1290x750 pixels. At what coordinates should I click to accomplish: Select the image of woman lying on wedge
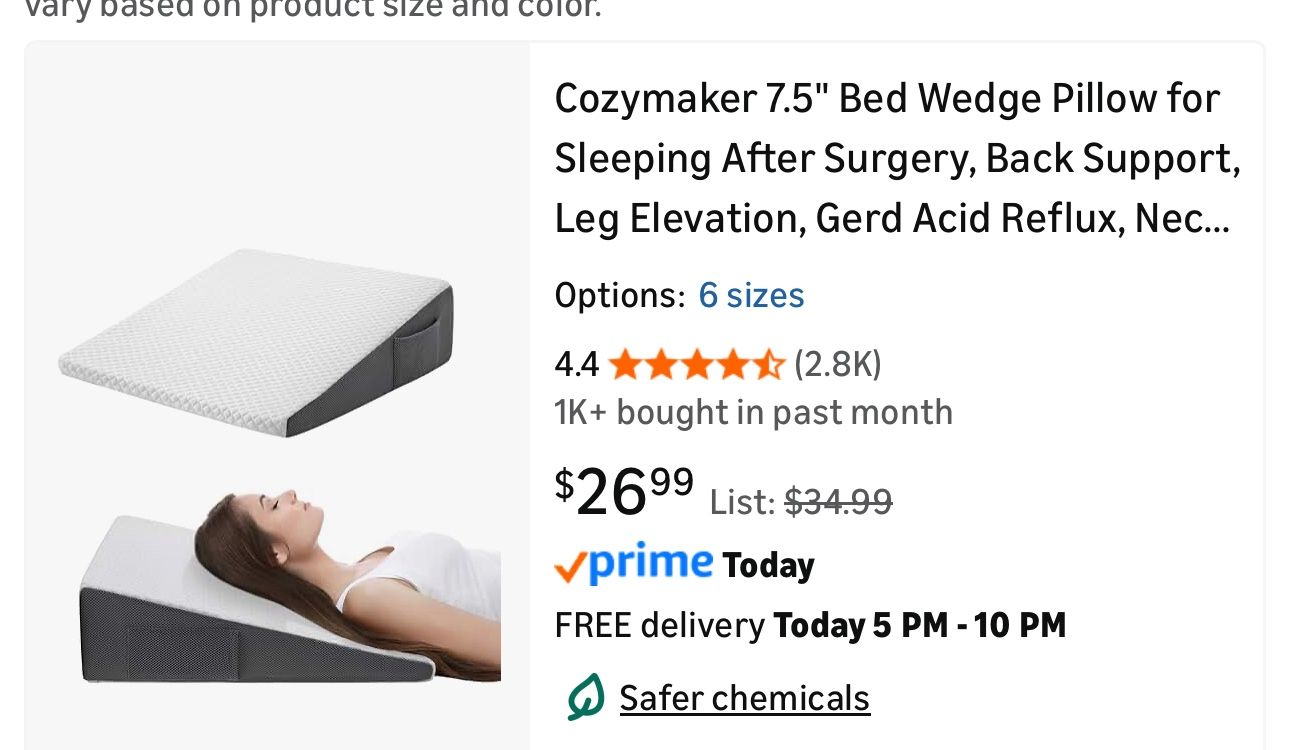tap(290, 583)
